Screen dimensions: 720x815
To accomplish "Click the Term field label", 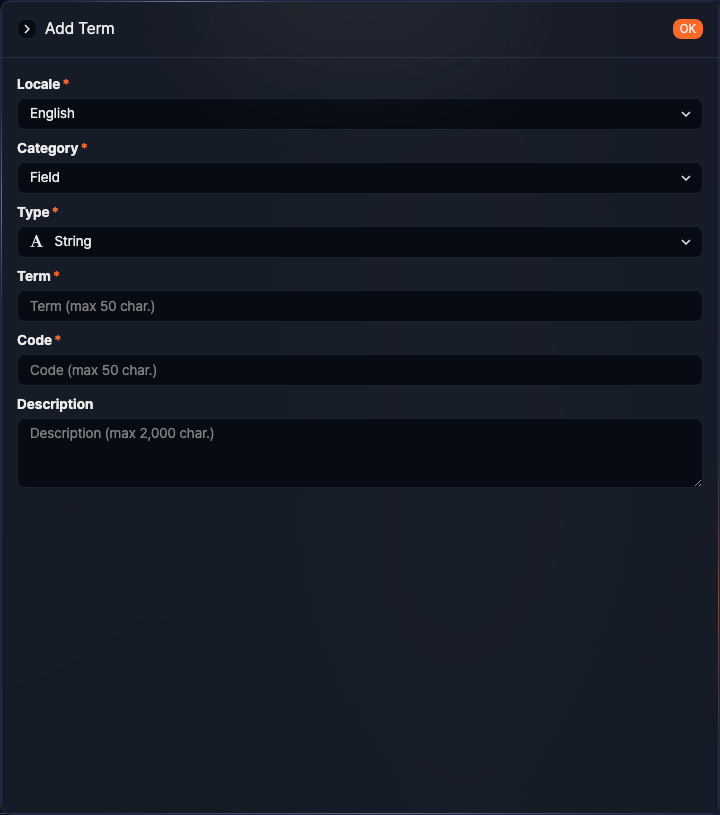I will 34,276.
